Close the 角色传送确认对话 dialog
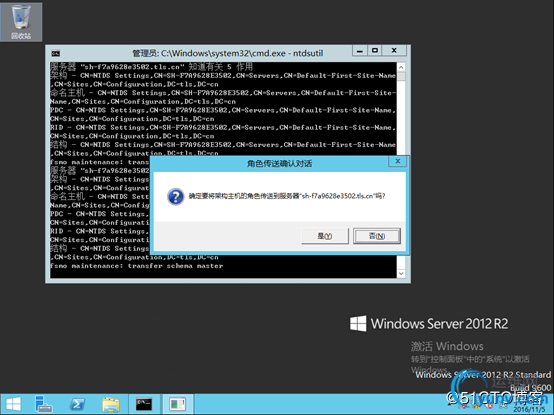 tap(398, 161)
